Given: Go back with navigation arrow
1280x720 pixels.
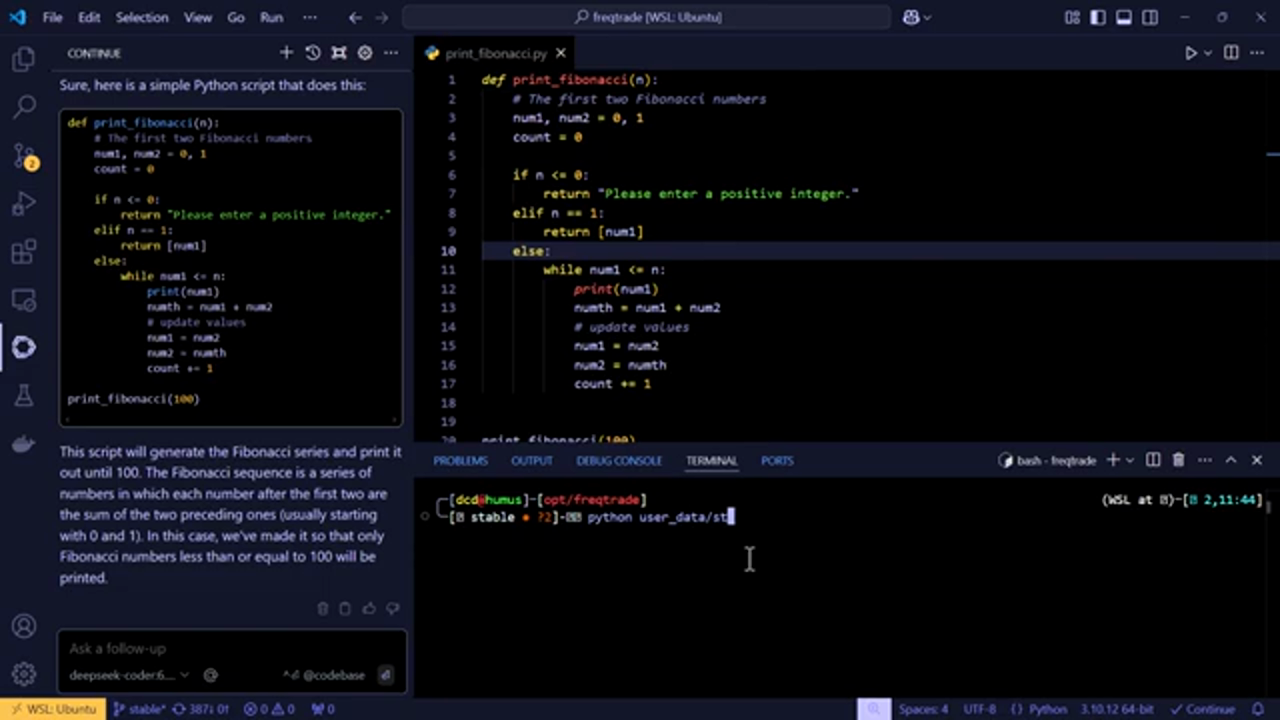Looking at the screenshot, I should 356,17.
